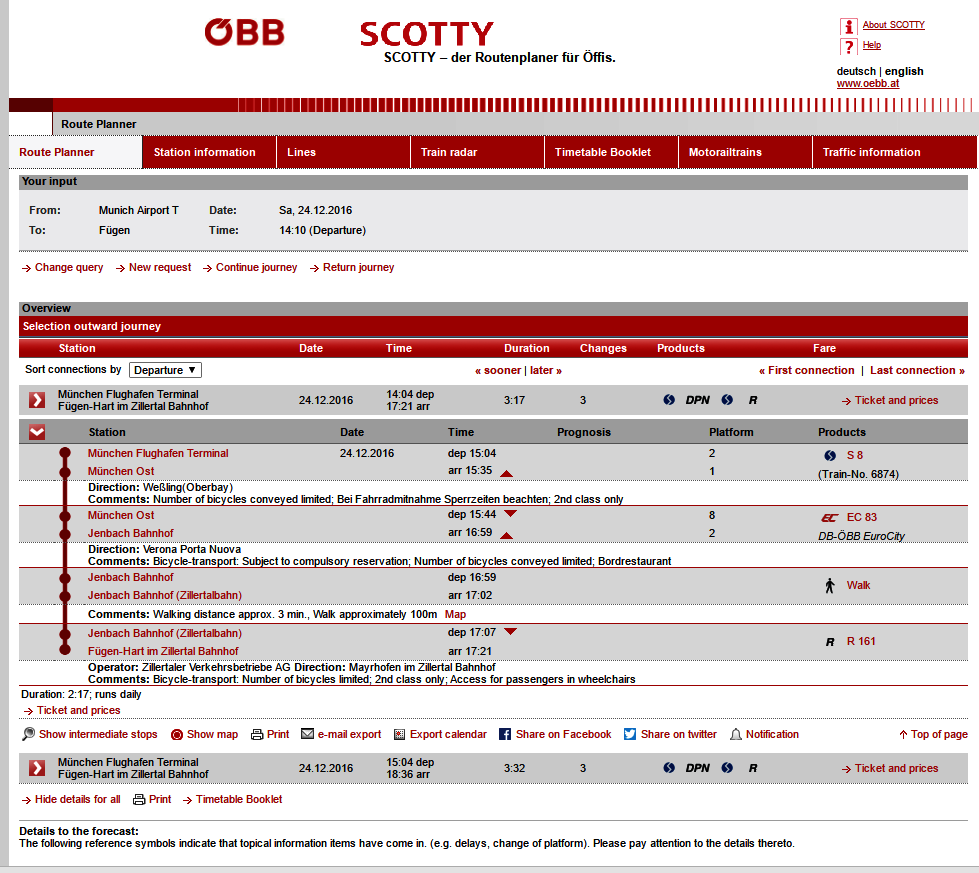This screenshot has height=873, width=979.
Task: Open www.oebb.at website link
Action: point(868,84)
